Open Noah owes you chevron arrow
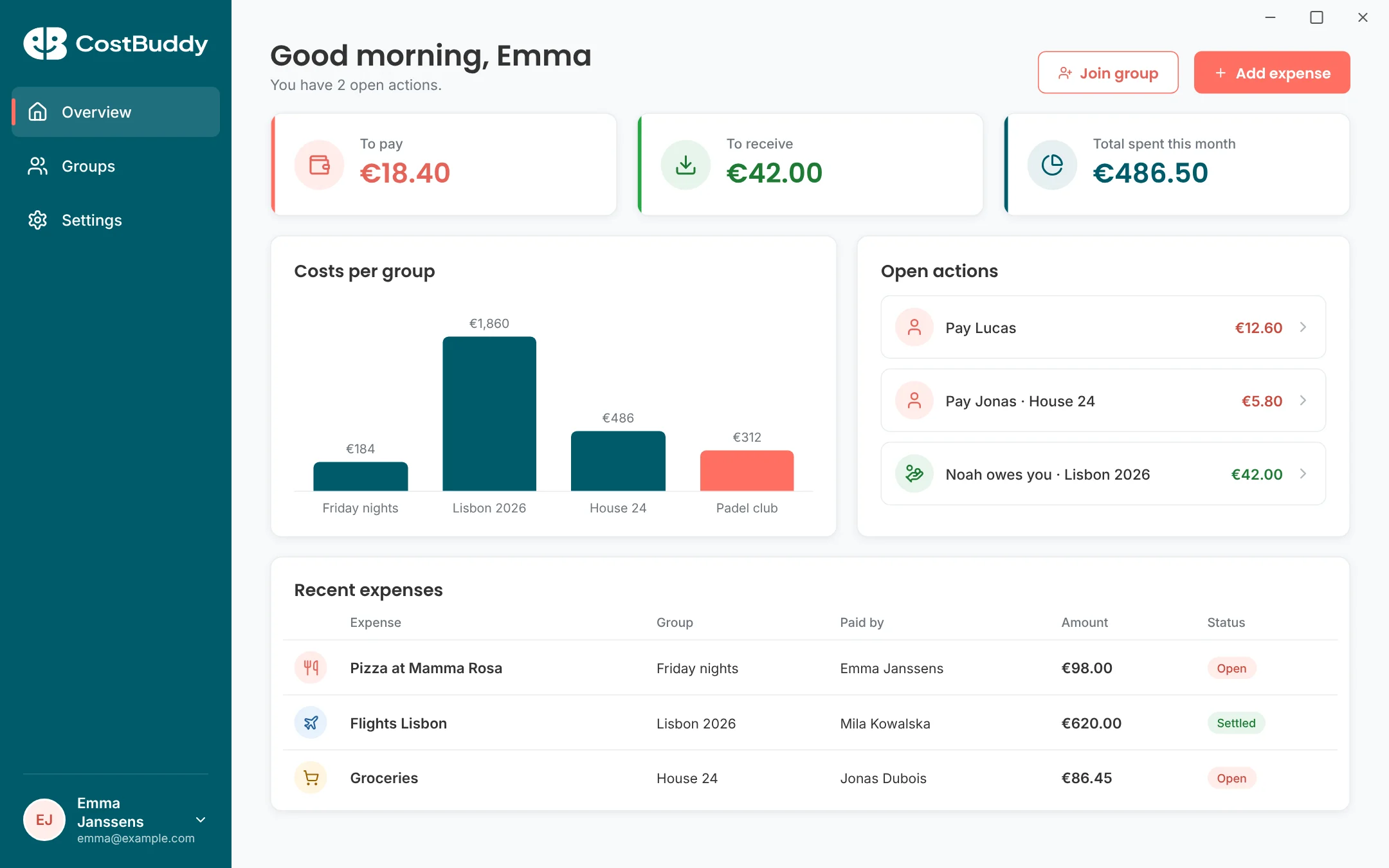 [x=1303, y=474]
